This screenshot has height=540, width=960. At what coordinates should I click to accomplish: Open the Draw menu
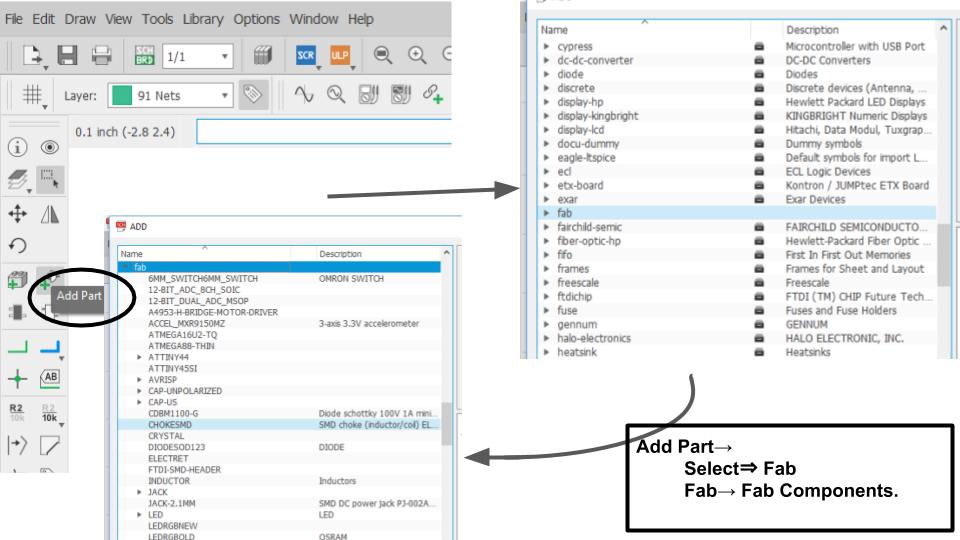point(80,19)
